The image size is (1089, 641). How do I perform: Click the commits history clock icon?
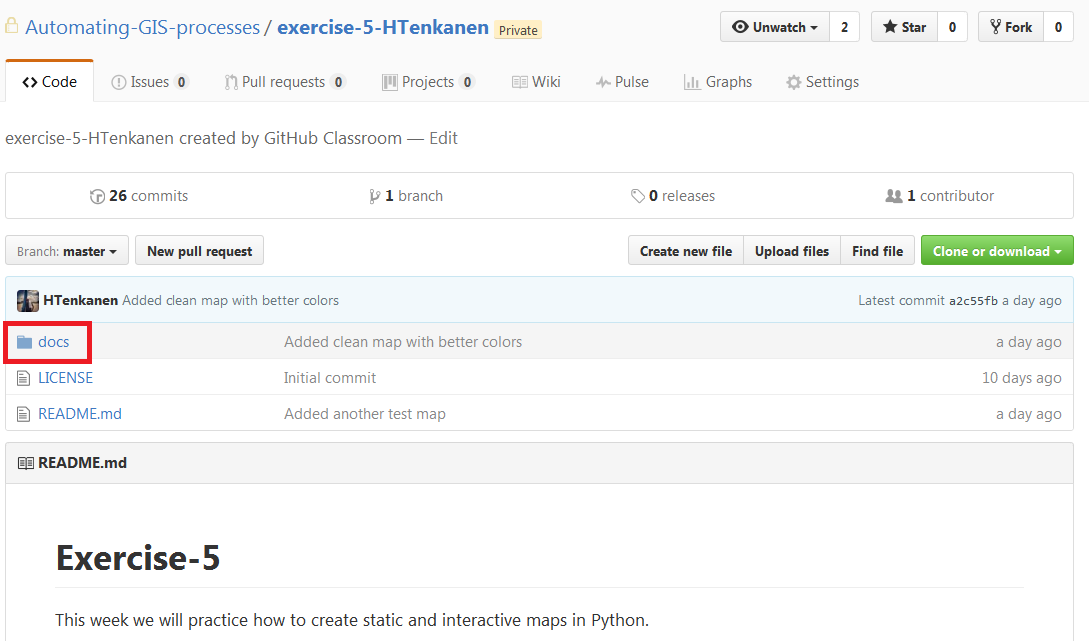click(97, 196)
